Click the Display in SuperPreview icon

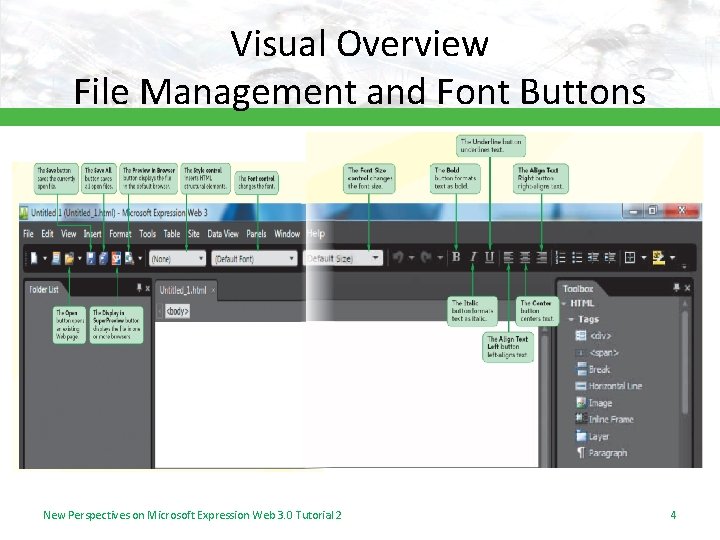point(117,259)
